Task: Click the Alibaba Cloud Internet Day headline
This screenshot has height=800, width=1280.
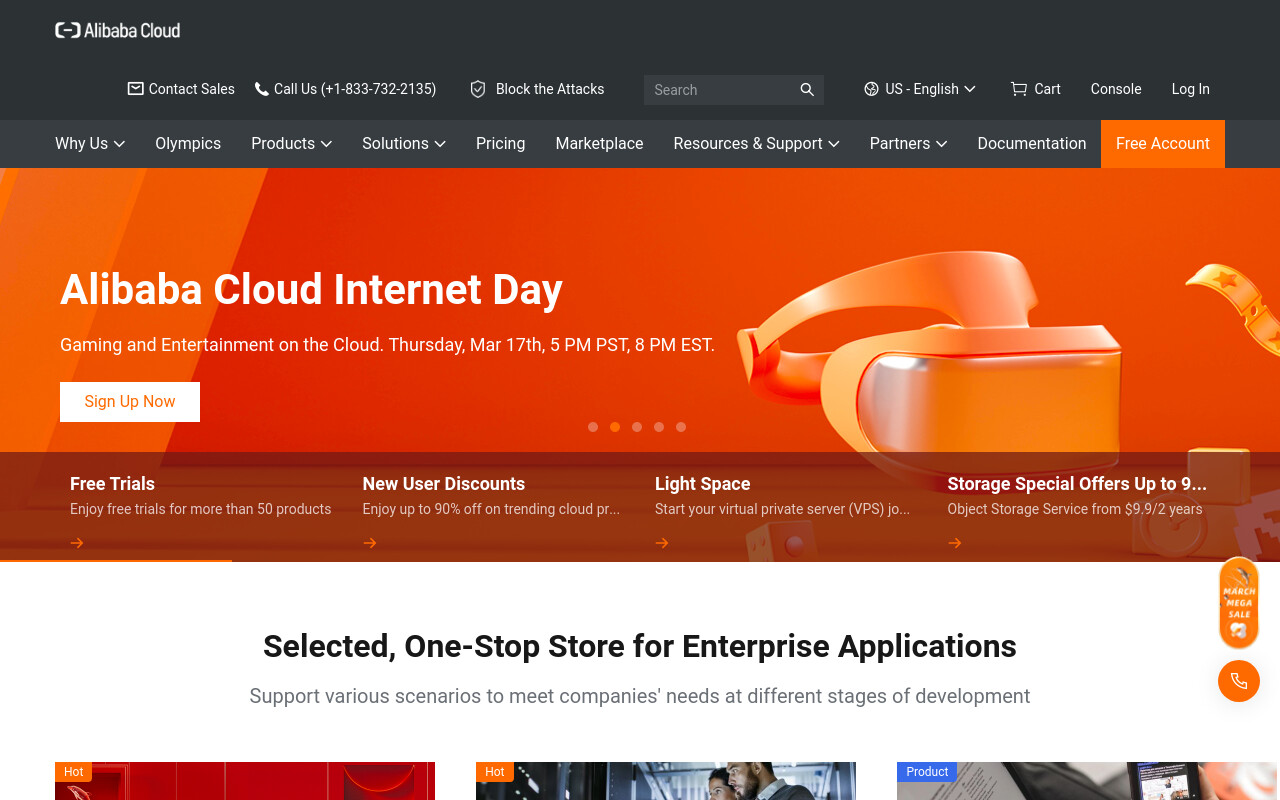Action: pos(311,290)
